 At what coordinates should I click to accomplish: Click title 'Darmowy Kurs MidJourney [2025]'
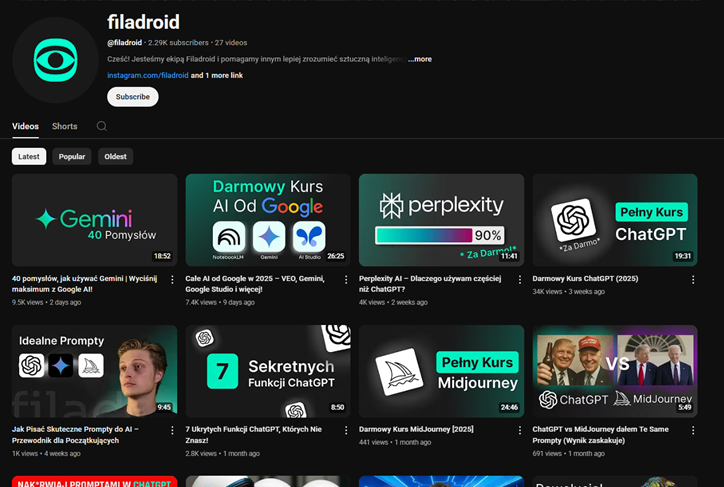(416, 429)
